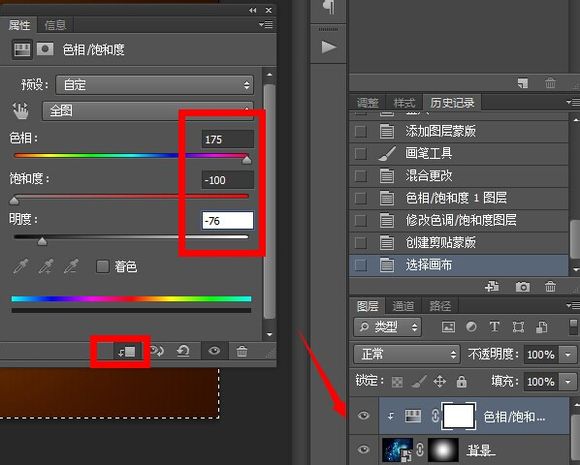Adjust the 明度 lightness slider handle
This screenshot has width=580, height=465.
(x=43, y=241)
